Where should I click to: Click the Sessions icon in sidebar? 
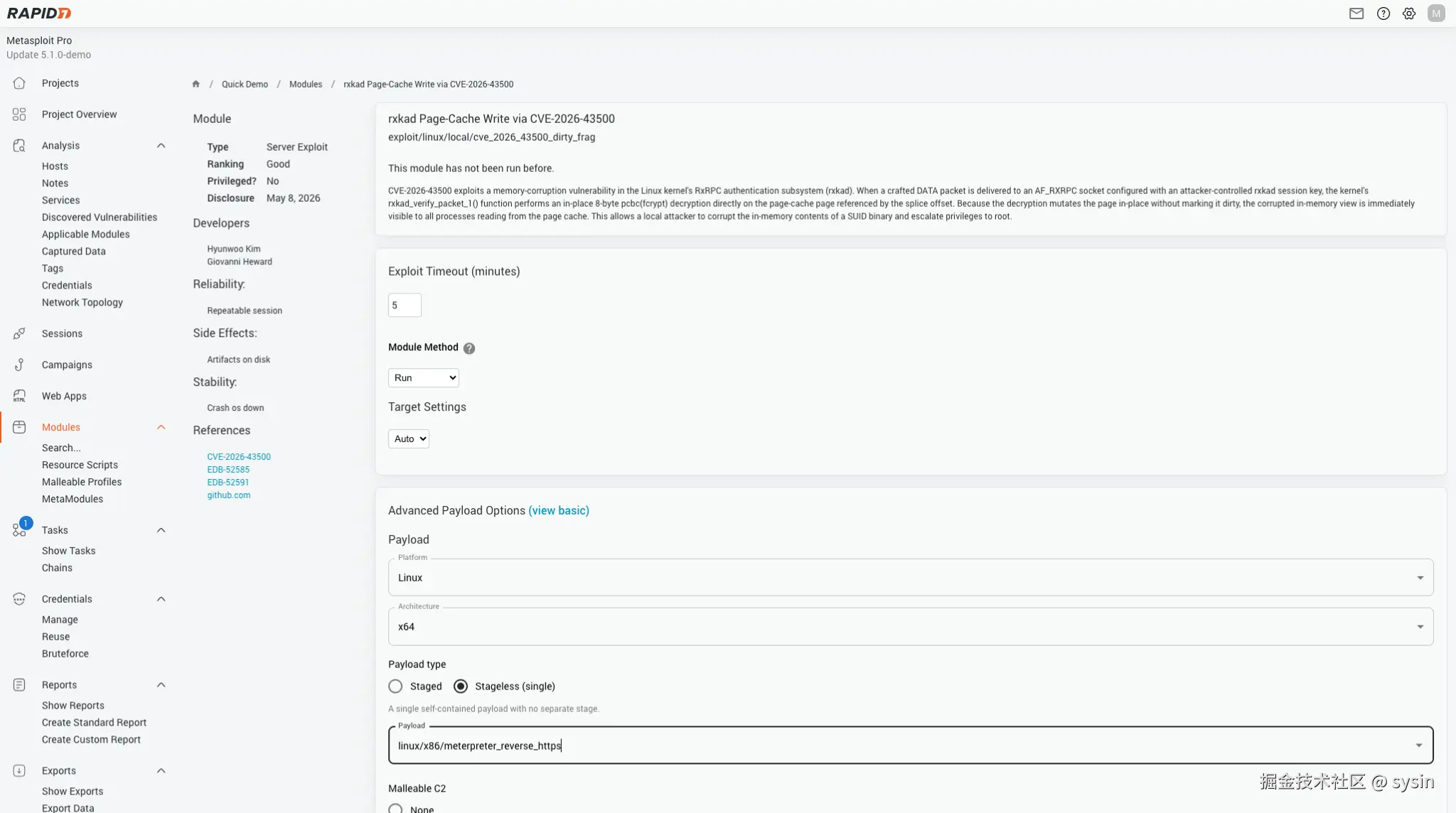19,333
